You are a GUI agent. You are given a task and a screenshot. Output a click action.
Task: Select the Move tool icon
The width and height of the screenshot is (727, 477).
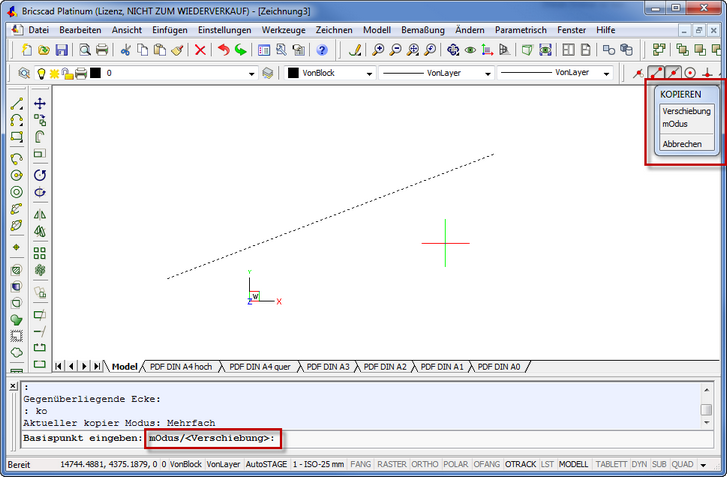pyautogui.click(x=40, y=103)
